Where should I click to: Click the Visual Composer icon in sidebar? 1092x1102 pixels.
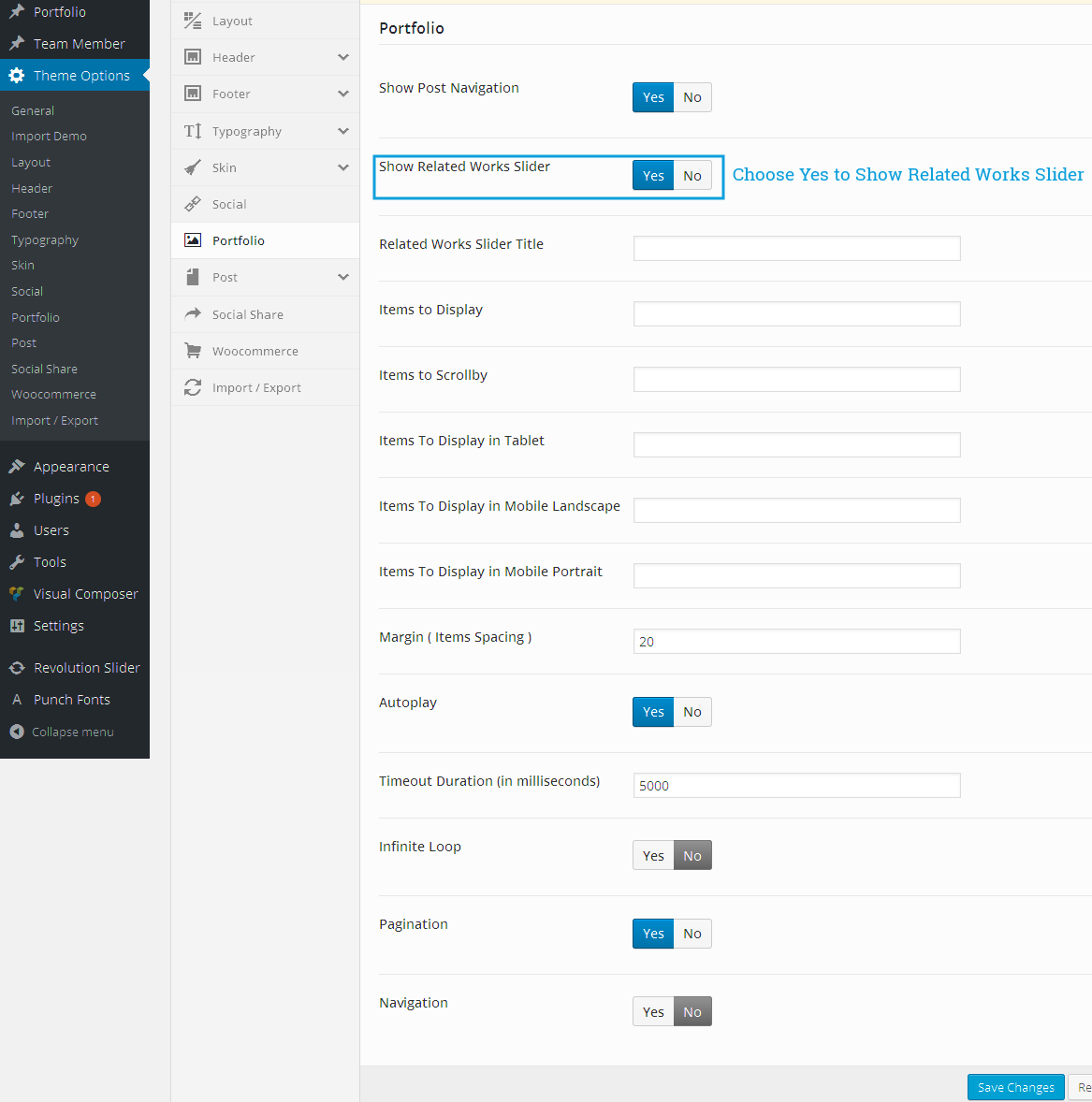click(x=17, y=594)
